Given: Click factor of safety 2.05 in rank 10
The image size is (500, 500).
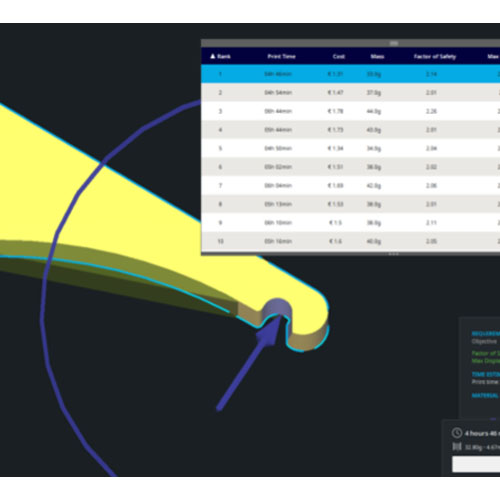Looking at the screenshot, I should 431,241.
